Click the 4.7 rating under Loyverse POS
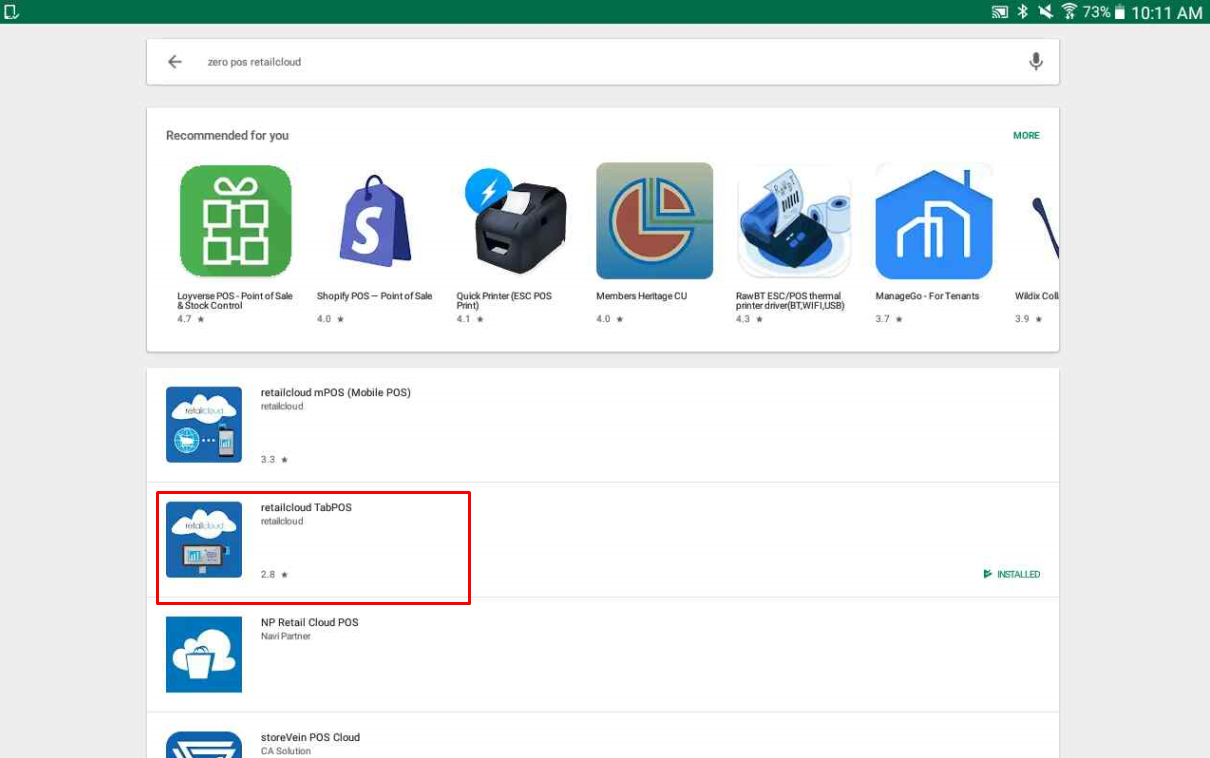Screen dimensions: 1210x758 coord(190,319)
